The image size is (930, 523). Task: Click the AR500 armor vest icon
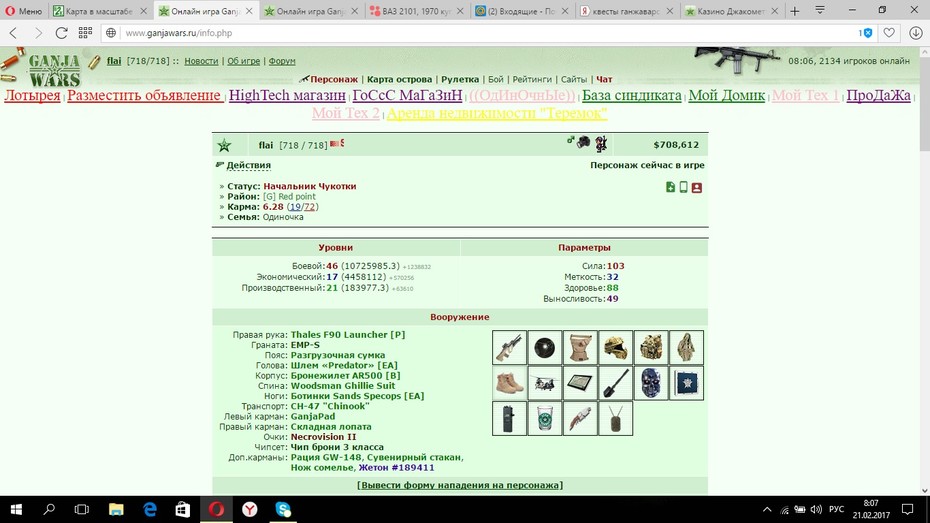(x=651, y=347)
